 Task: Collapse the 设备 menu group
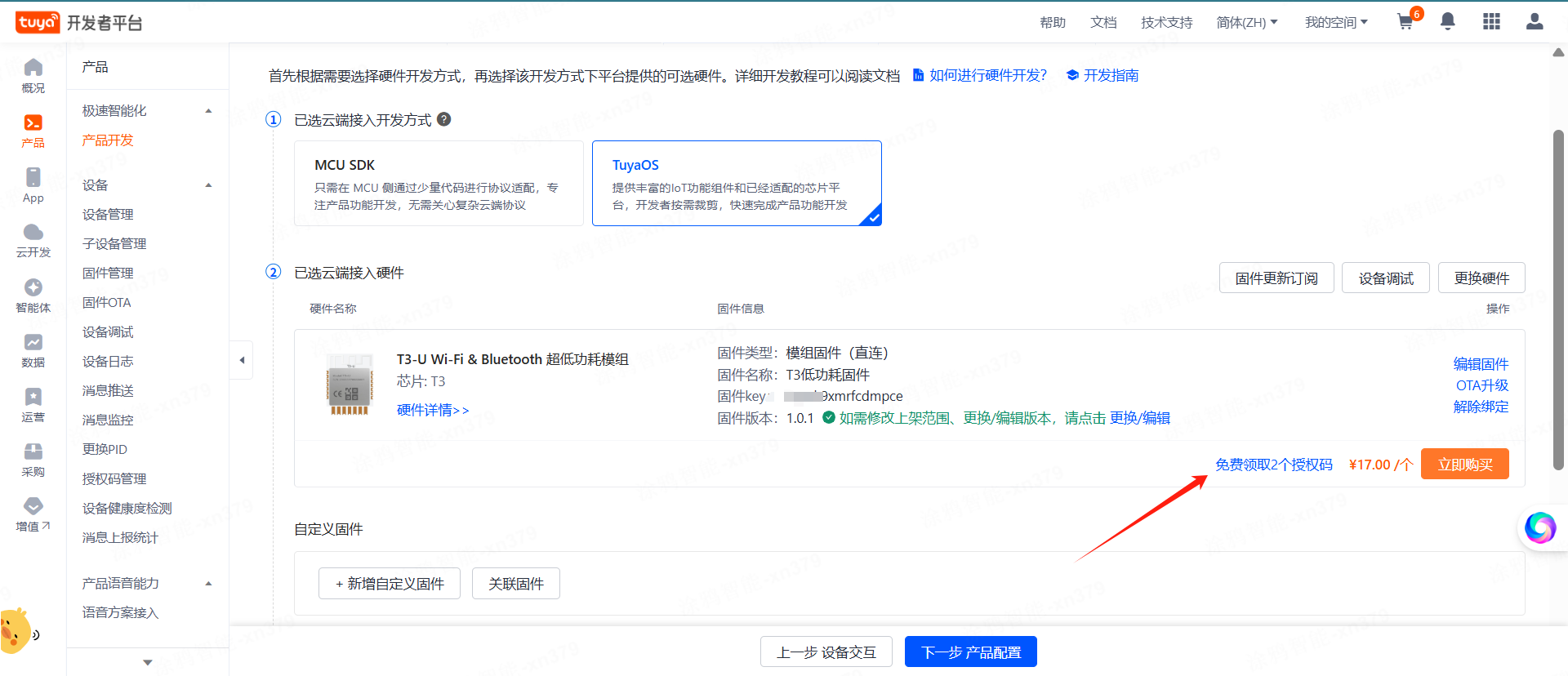208,185
